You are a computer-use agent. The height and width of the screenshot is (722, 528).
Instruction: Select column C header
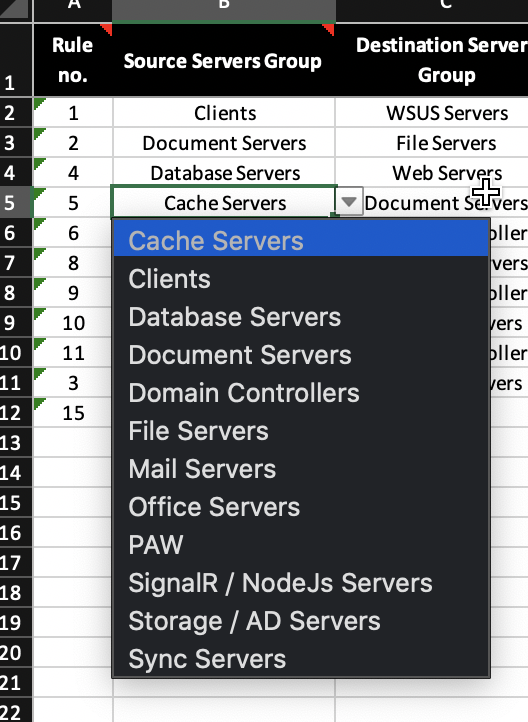tap(432, 10)
